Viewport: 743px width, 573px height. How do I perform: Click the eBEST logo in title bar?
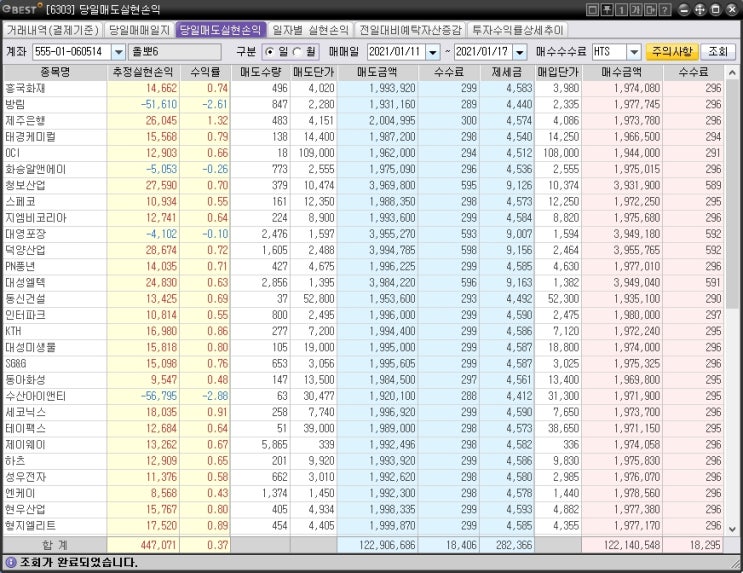(x=22, y=9)
